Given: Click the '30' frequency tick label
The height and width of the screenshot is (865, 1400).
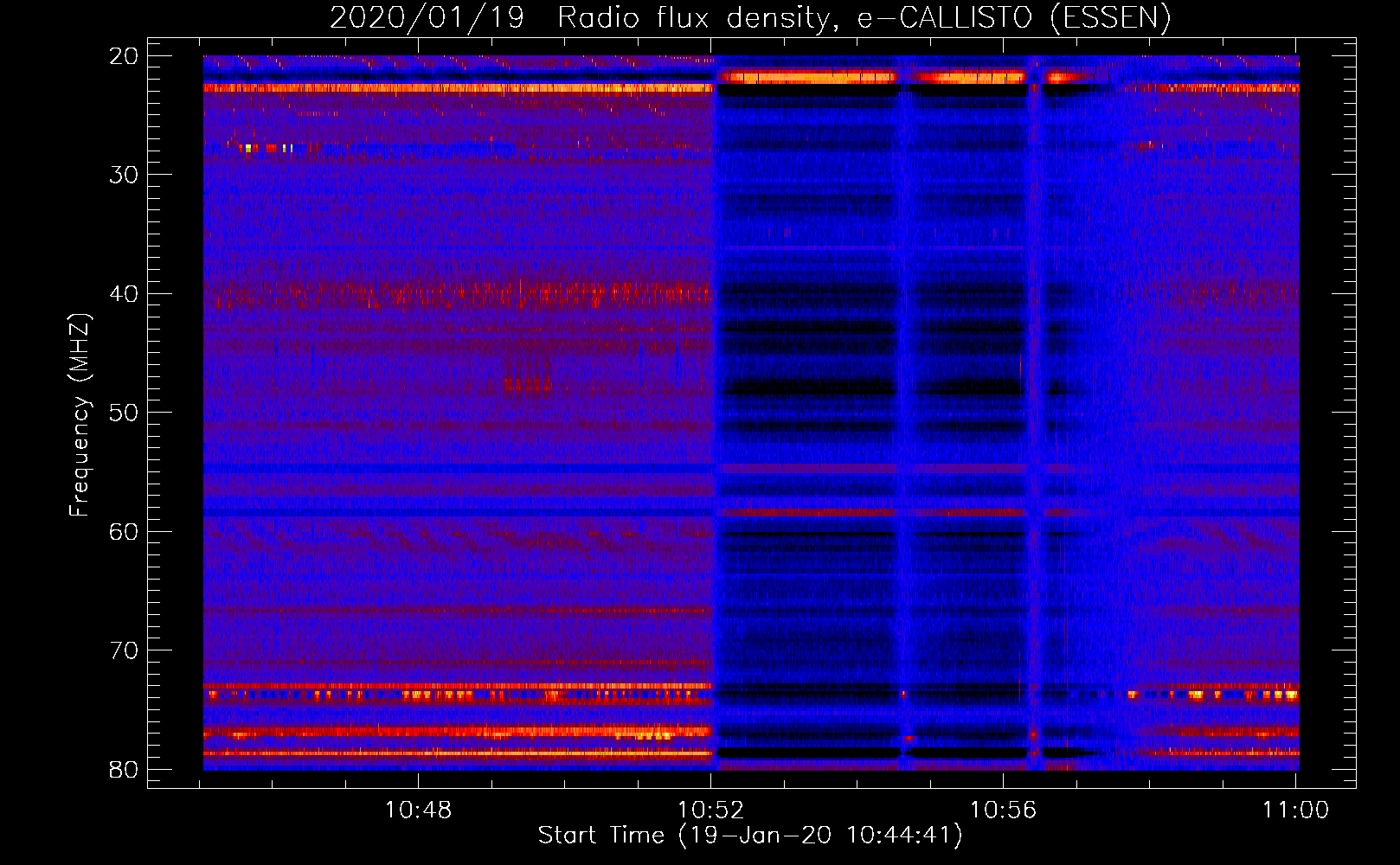Looking at the screenshot, I should coord(124,175).
